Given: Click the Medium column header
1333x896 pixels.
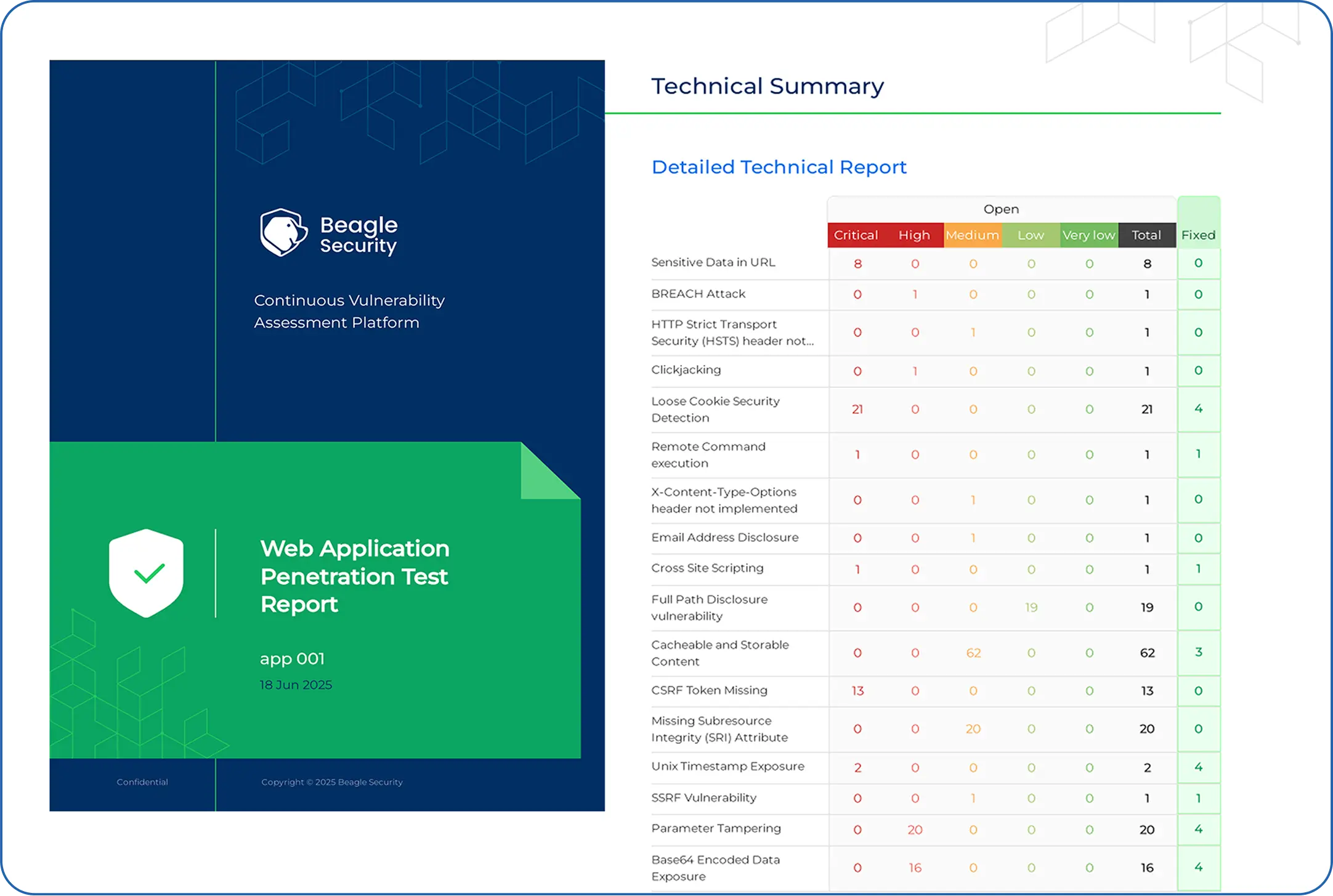Looking at the screenshot, I should pyautogui.click(x=973, y=235).
